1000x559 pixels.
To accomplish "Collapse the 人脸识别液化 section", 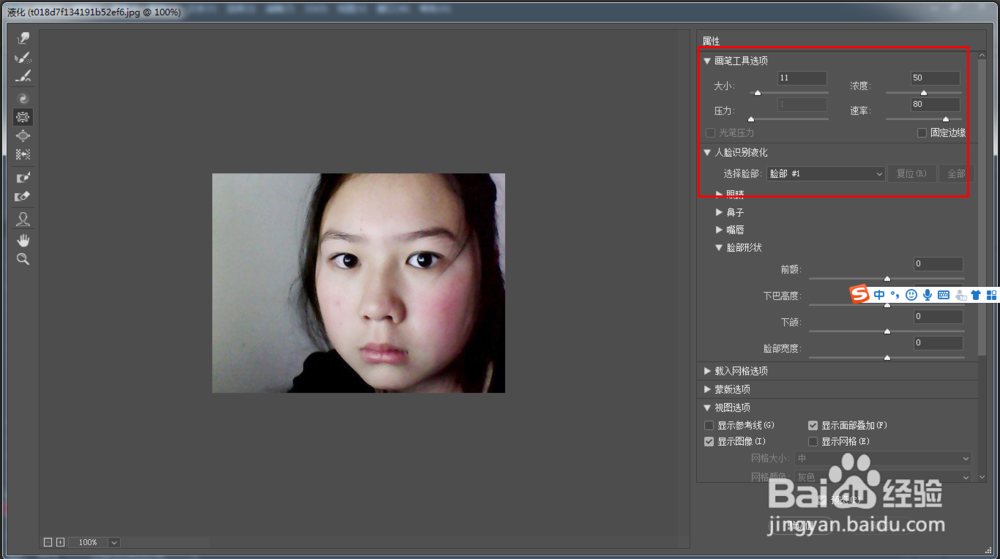I will [x=707, y=152].
